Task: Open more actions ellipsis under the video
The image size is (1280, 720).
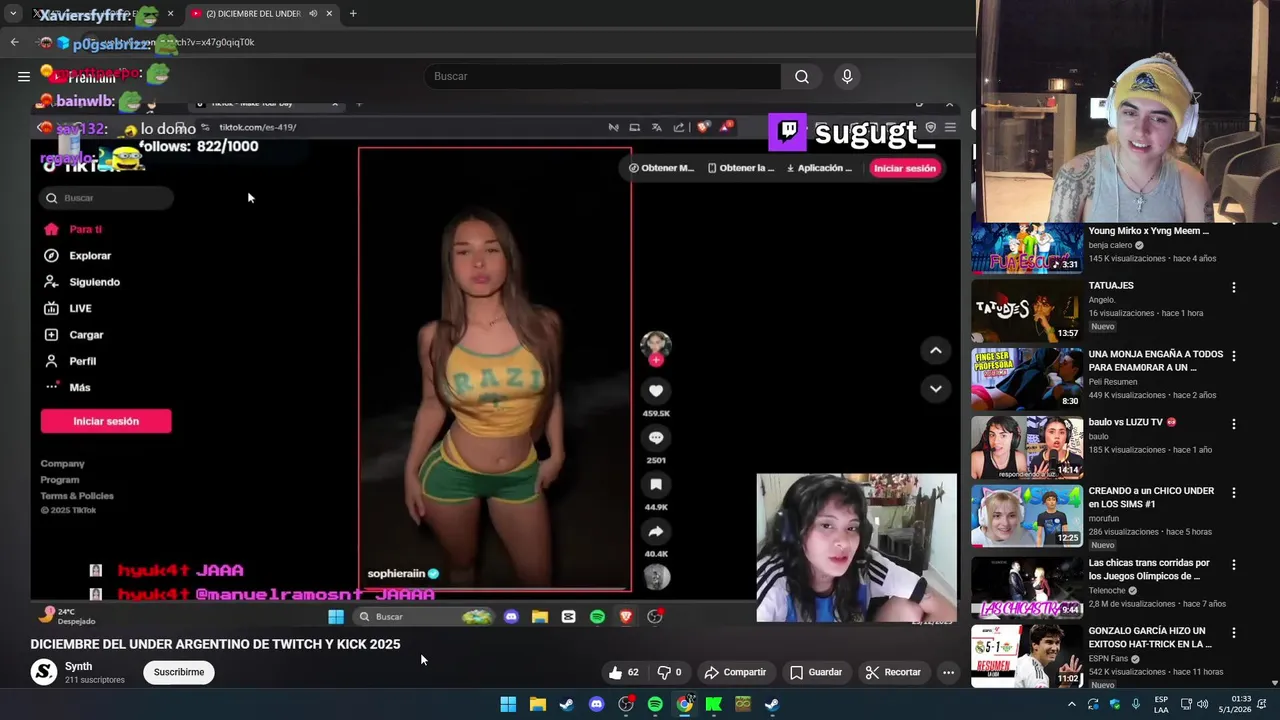Action: [948, 672]
